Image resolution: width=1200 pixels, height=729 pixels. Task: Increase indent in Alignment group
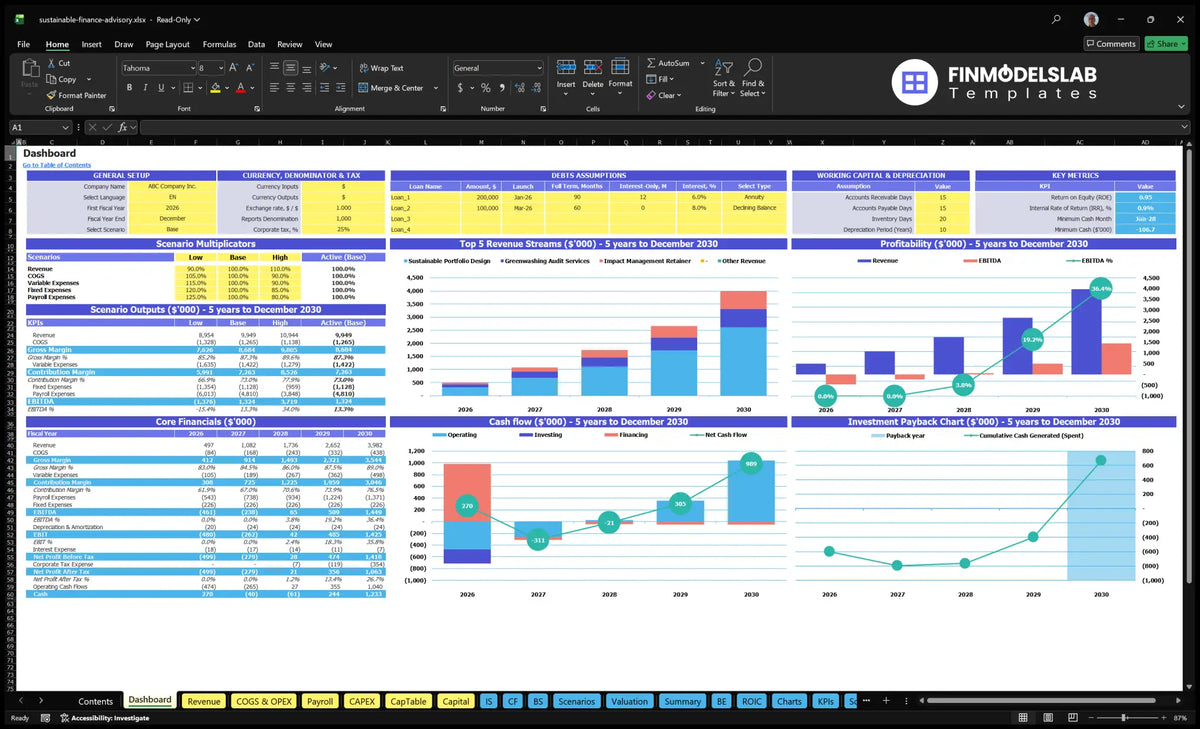click(343, 88)
